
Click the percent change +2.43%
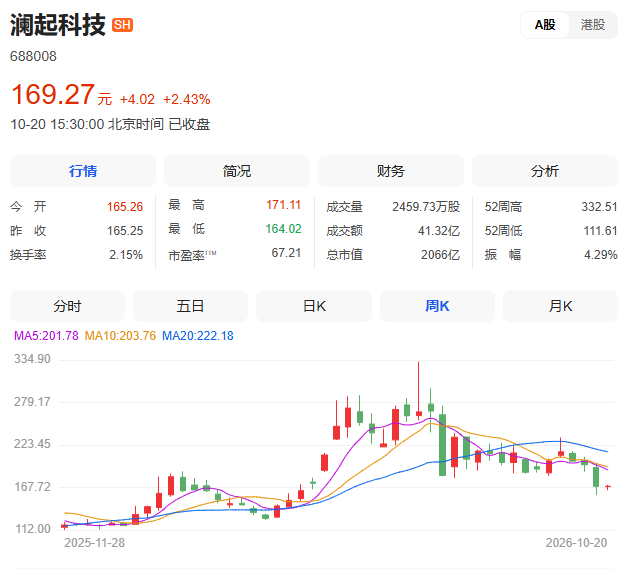[x=187, y=99]
